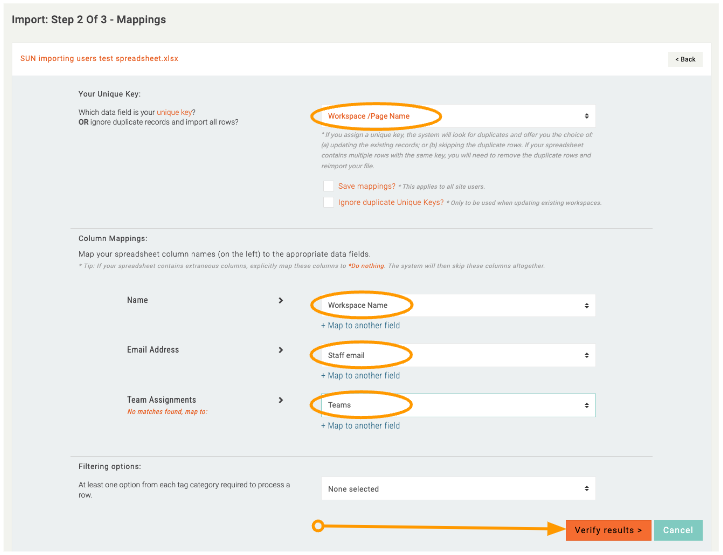723x555 pixels.
Task: Expand the None selected filtering dropdown
Action: pos(457,489)
